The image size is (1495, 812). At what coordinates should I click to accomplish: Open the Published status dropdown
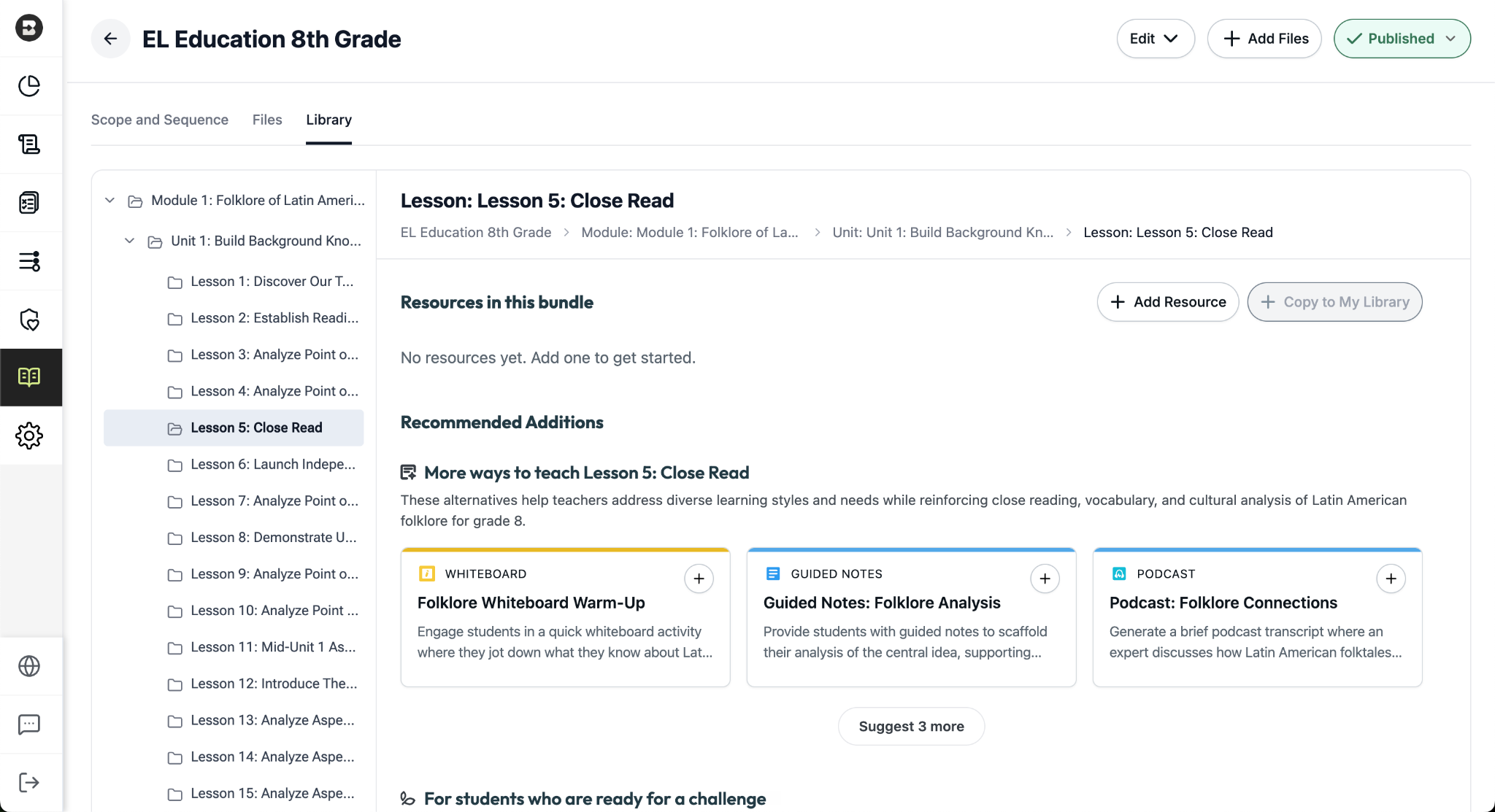point(1402,39)
